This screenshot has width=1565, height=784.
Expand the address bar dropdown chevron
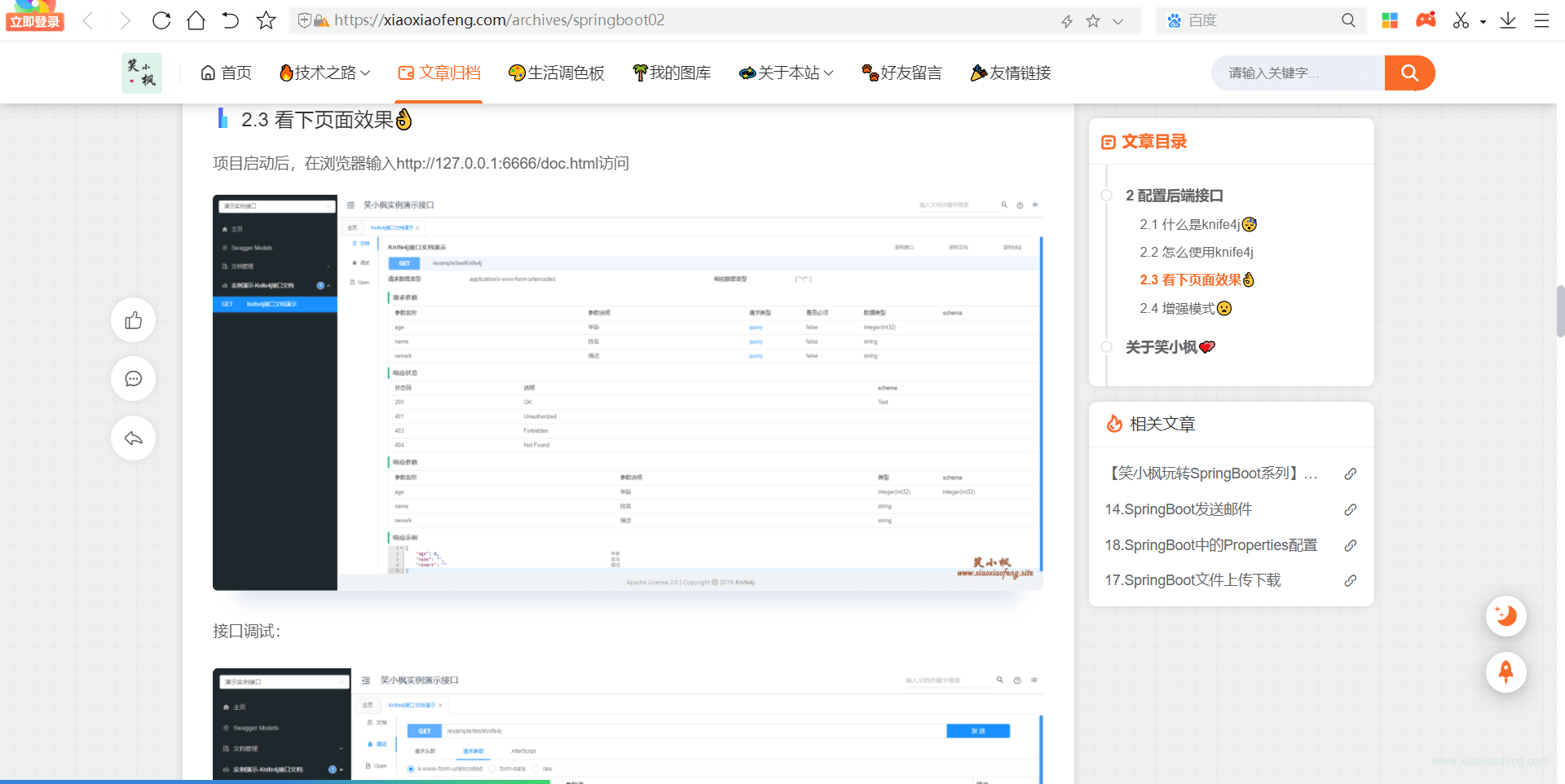pyautogui.click(x=1118, y=21)
